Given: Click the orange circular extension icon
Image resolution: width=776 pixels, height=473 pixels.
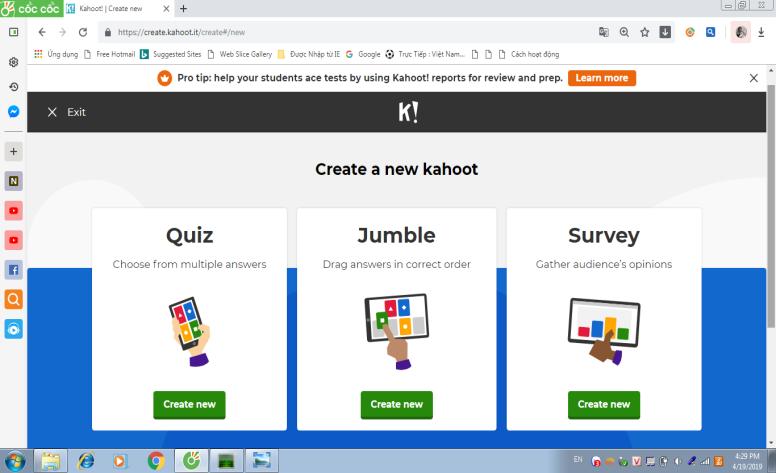Looking at the screenshot, I should (690, 32).
